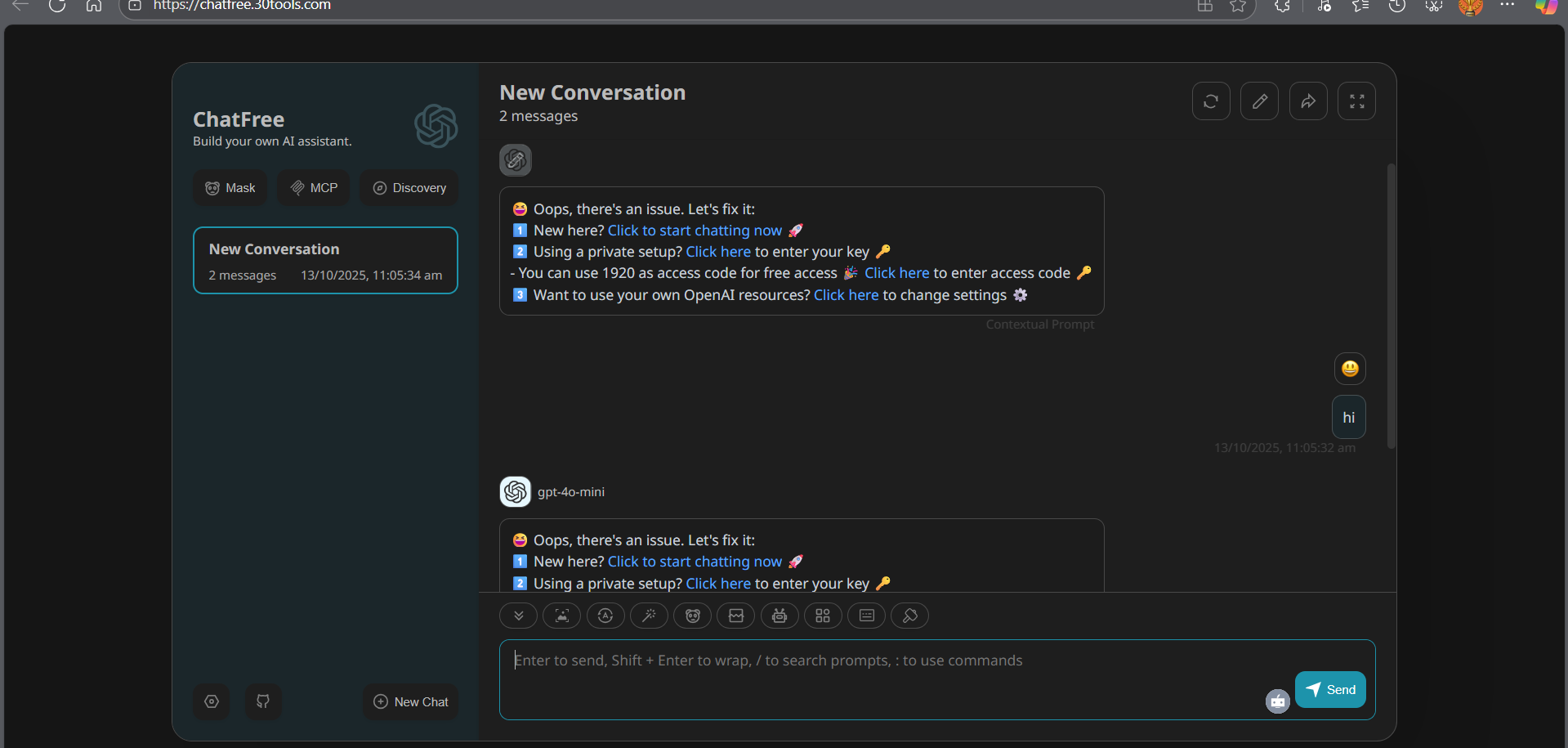The height and width of the screenshot is (748, 1568).
Task: Clear context with the torn-page icon
Action: 736,616
